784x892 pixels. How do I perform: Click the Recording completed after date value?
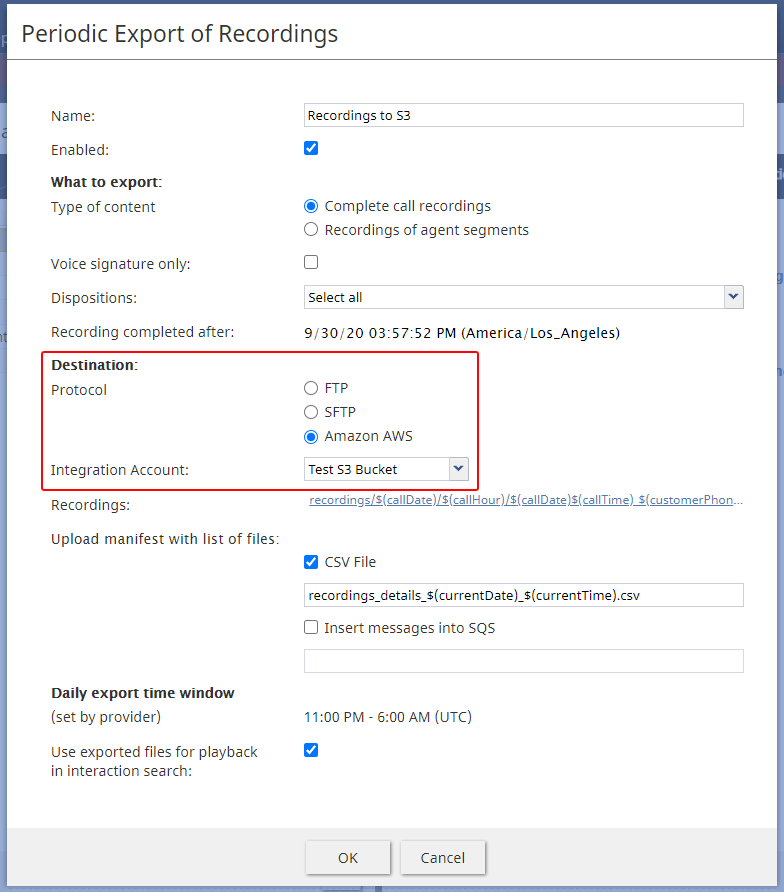[461, 333]
